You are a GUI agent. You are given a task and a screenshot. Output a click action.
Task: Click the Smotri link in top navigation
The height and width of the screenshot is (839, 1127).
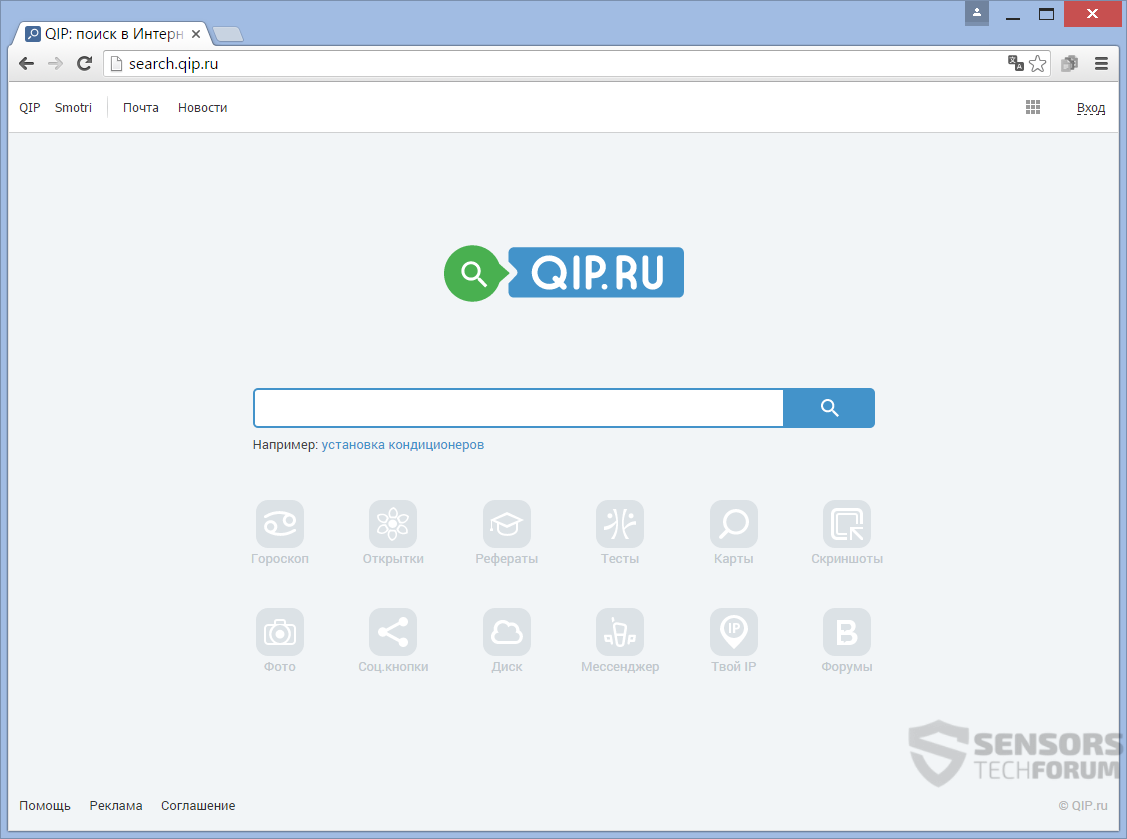tap(73, 107)
